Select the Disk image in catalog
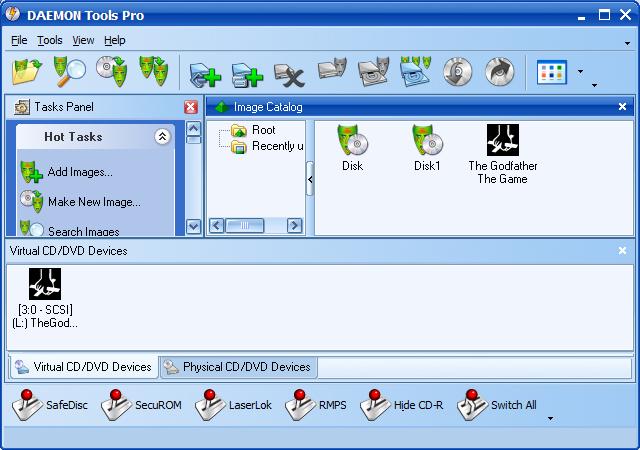Image resolution: width=640 pixels, height=450 pixels. 352,148
